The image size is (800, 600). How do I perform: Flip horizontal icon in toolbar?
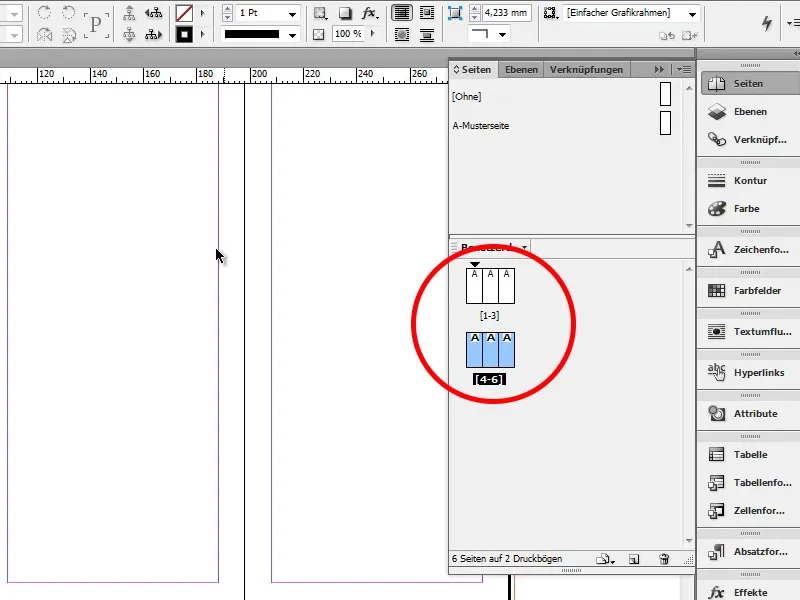click(44, 35)
